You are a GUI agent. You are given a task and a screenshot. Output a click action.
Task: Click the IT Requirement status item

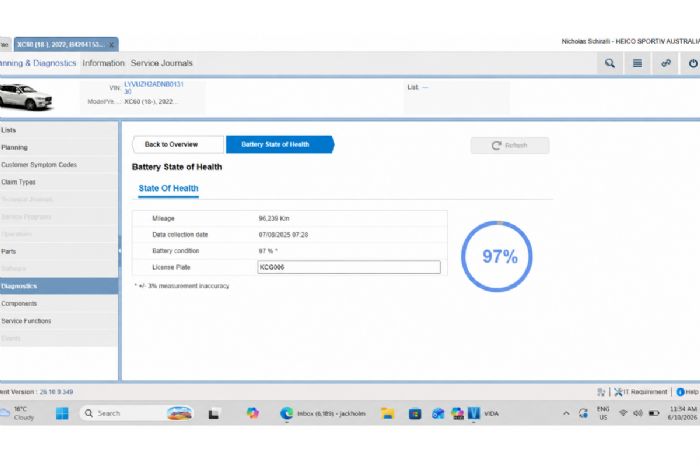click(x=640, y=392)
